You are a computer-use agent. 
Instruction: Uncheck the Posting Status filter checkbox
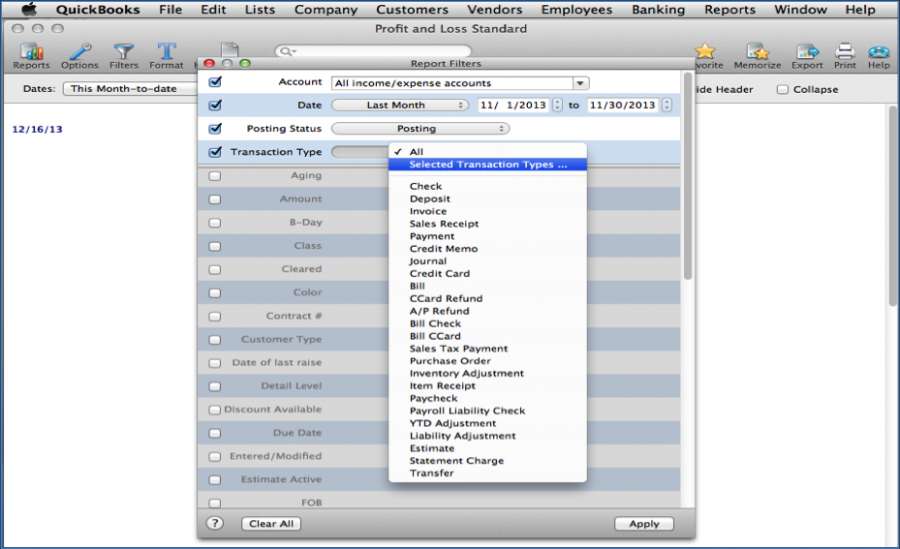click(215, 129)
